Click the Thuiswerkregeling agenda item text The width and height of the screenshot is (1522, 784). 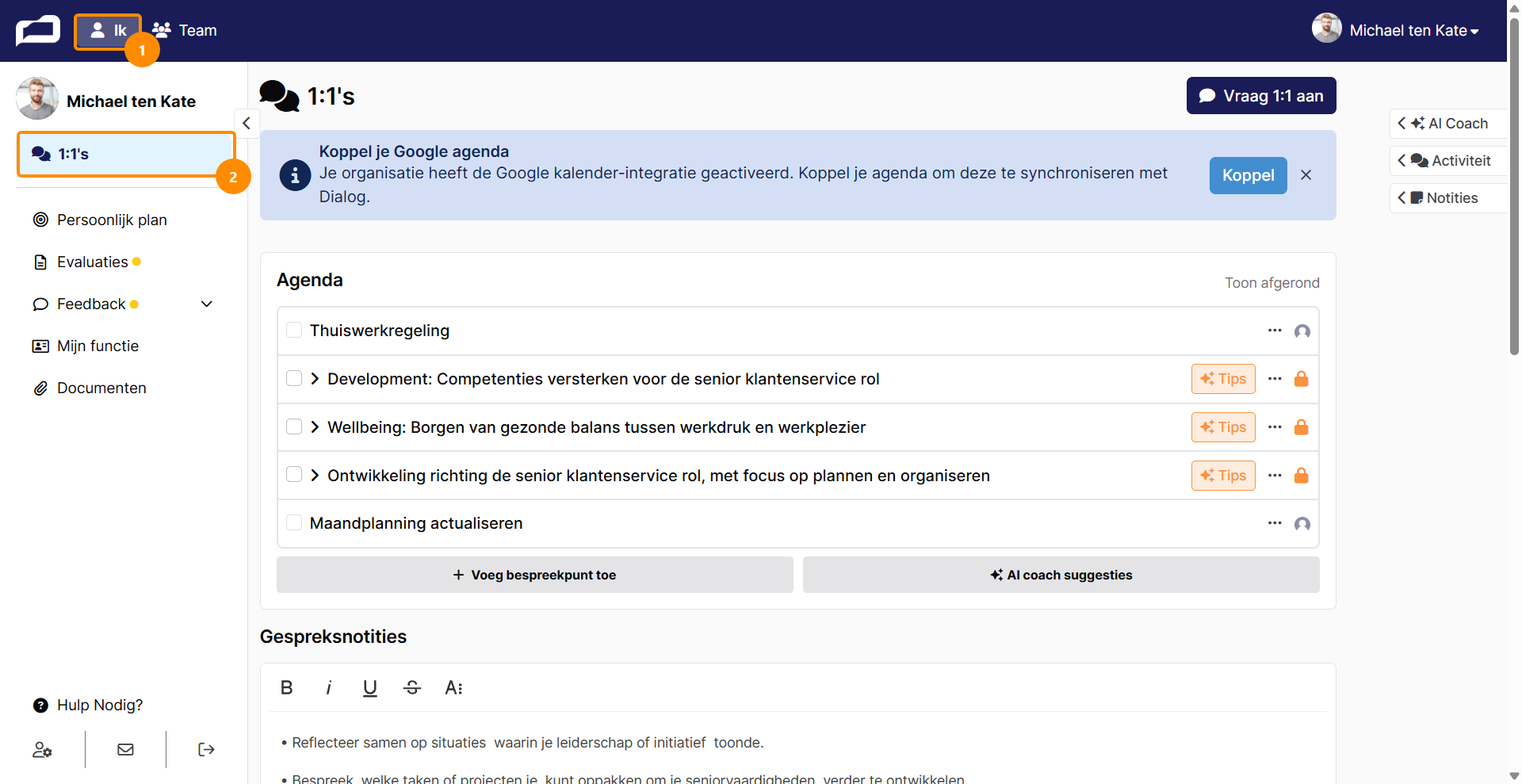[x=379, y=331]
